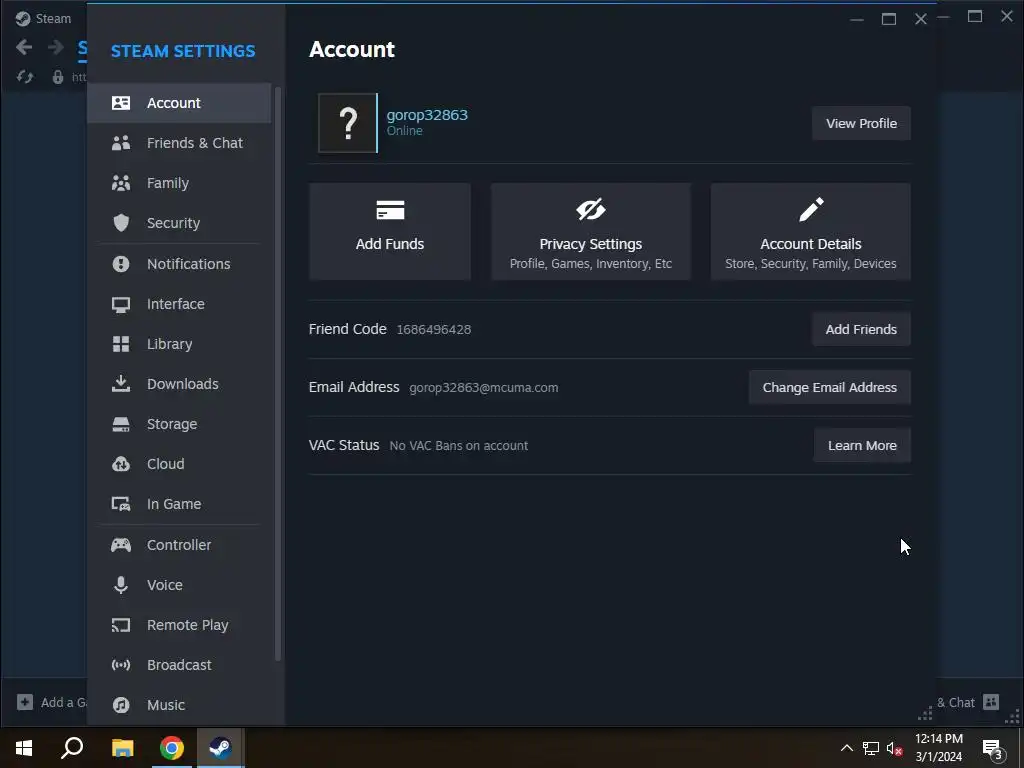Open the notification center icon
1024x768 pixels.
coord(992,748)
